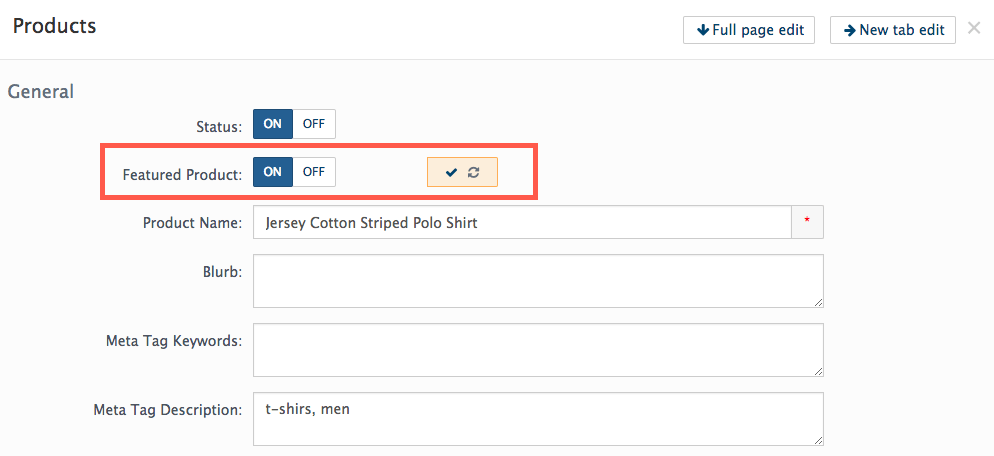994x456 pixels.
Task: Grab the Blurb textarea resize handle
Action: [x=818, y=303]
